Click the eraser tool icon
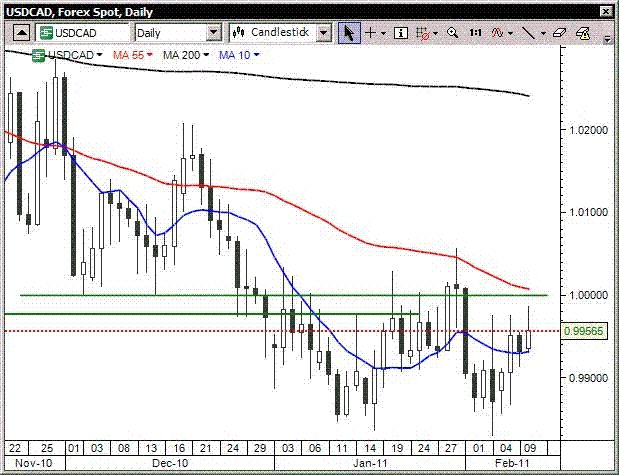The height and width of the screenshot is (475, 619). (x=559, y=32)
